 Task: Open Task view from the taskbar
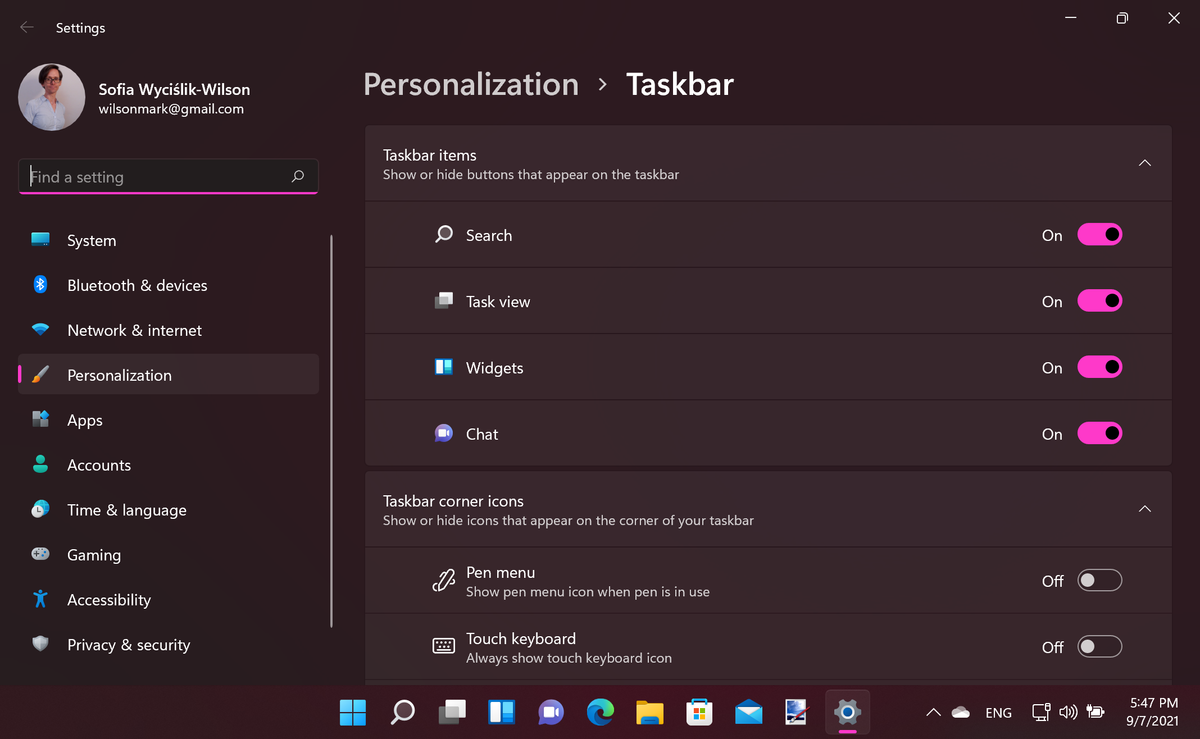pos(452,712)
